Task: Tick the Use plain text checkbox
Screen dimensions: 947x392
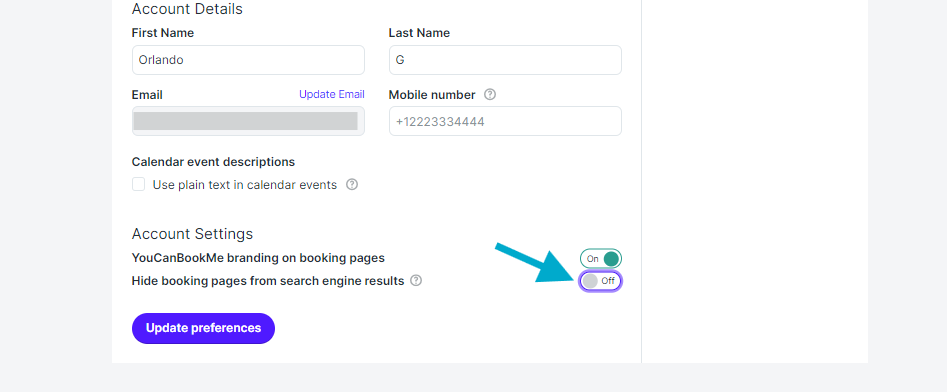Action: (139, 184)
